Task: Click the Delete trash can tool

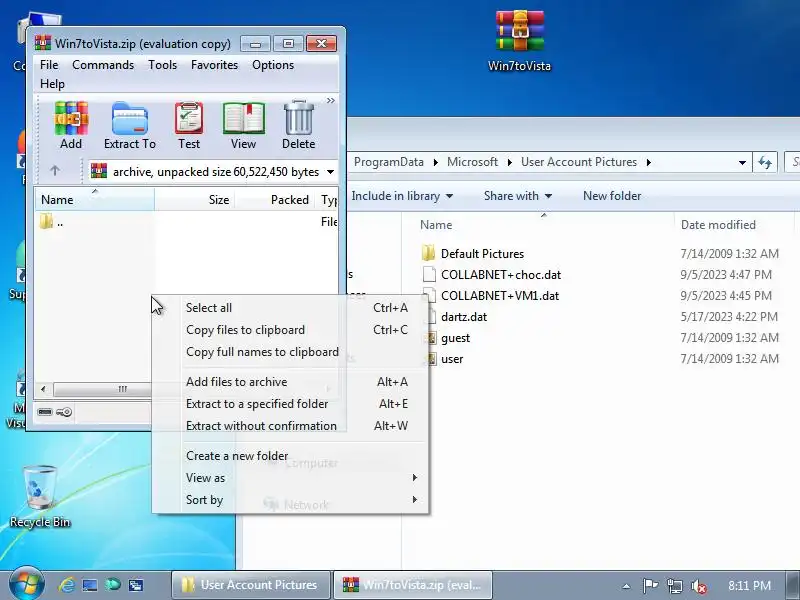Action: pyautogui.click(x=298, y=126)
